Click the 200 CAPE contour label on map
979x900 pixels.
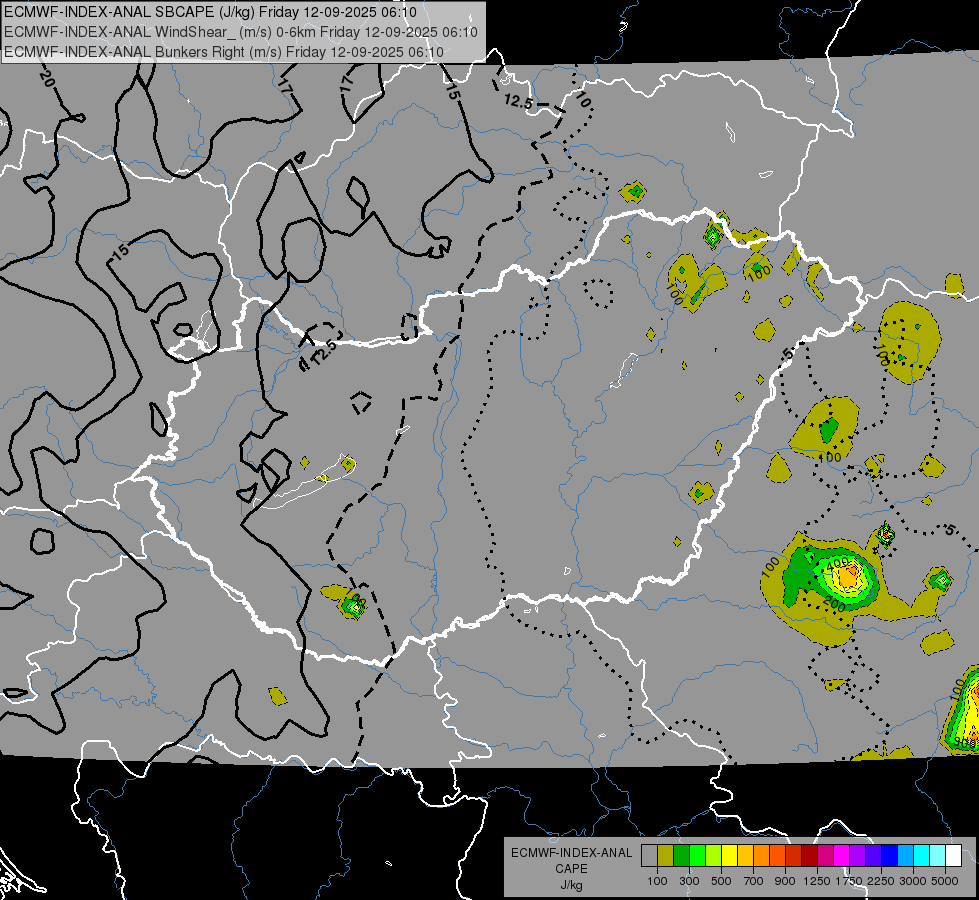(835, 605)
